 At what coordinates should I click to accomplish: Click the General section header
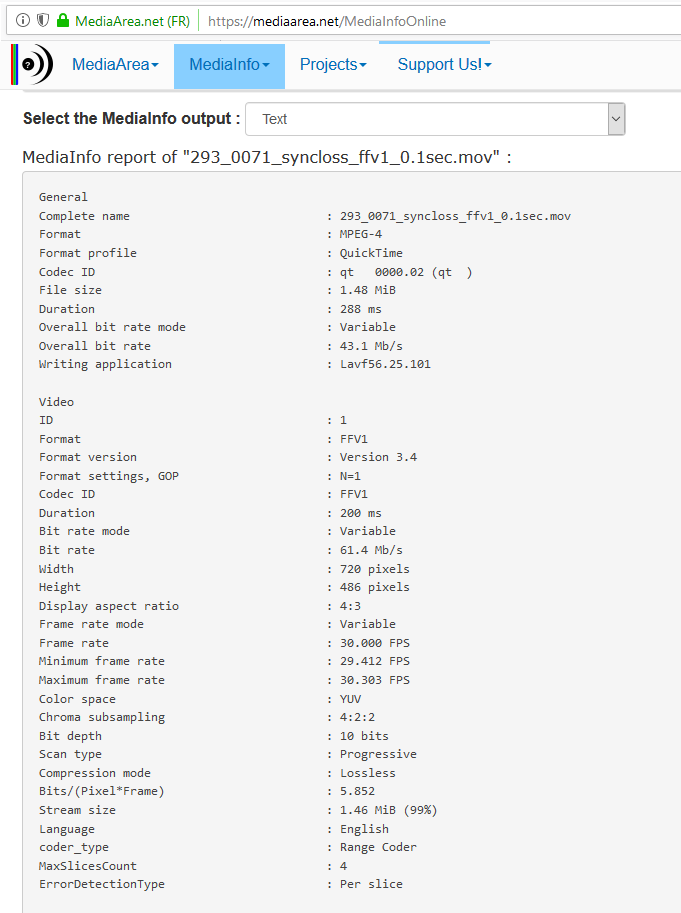pos(63,197)
